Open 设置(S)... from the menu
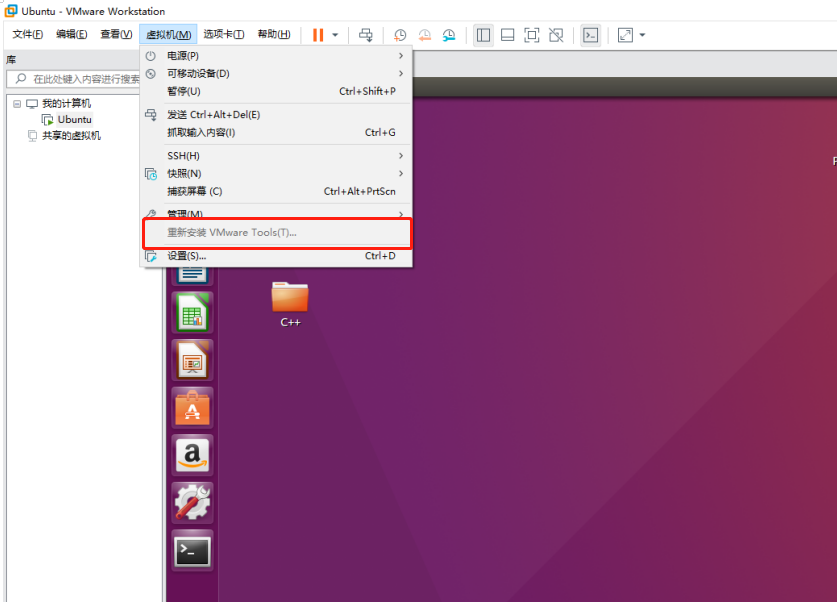The image size is (837, 602). (276, 256)
